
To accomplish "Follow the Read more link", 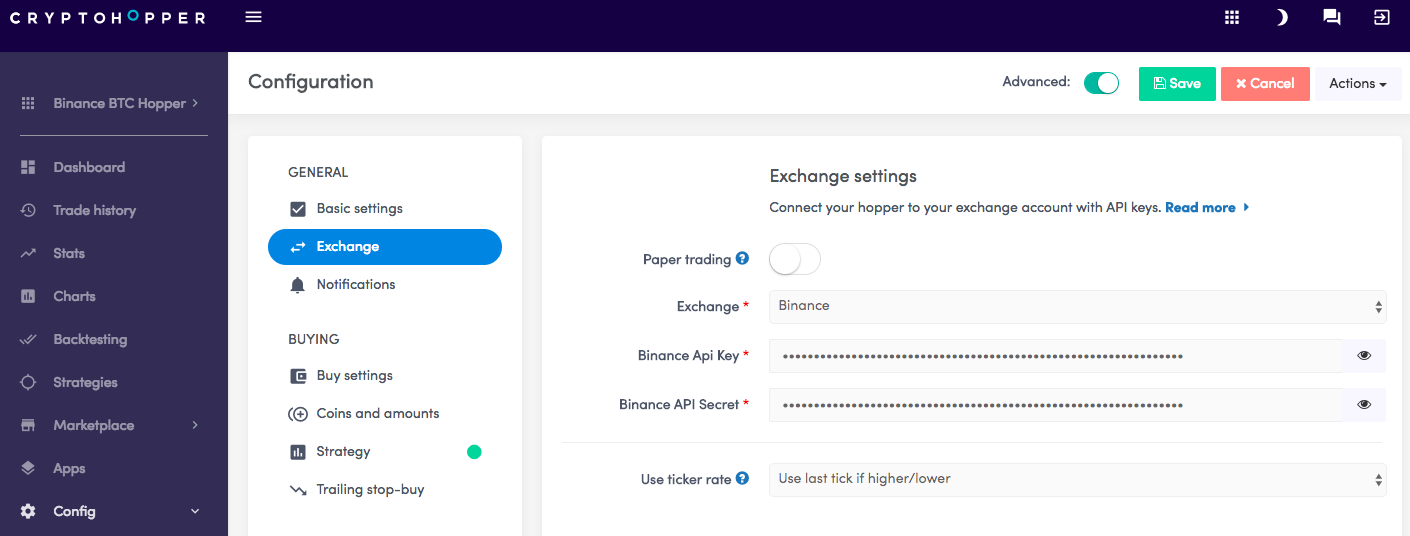I will click(1207, 208).
